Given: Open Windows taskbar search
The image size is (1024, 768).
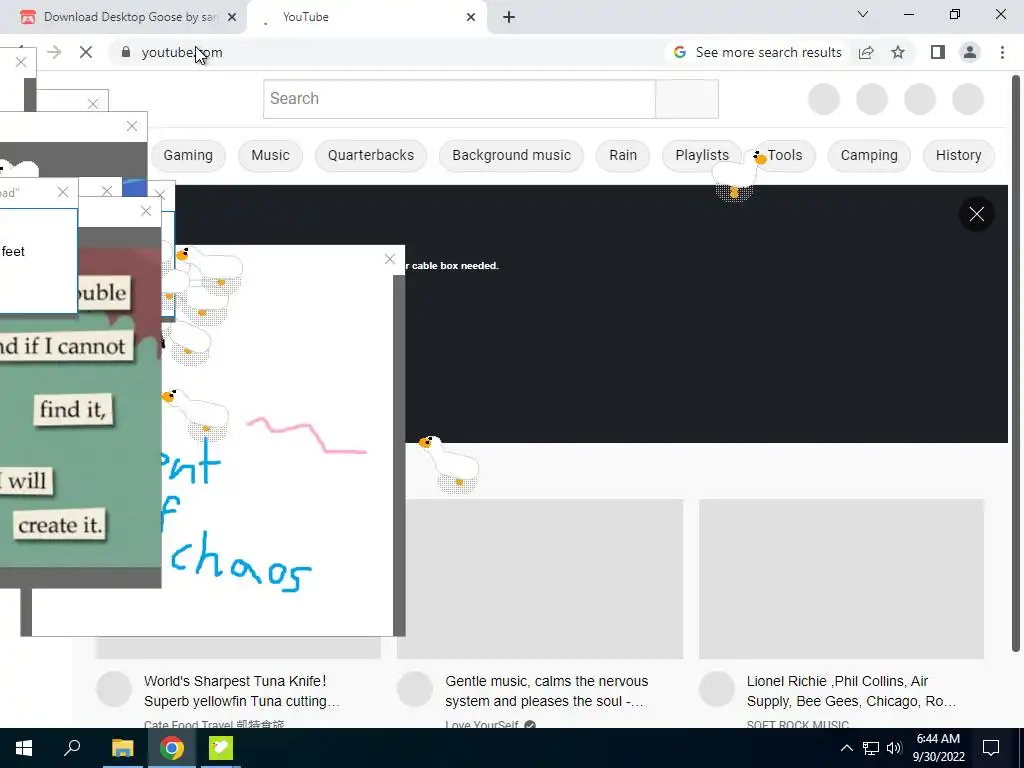Looking at the screenshot, I should tap(72, 748).
